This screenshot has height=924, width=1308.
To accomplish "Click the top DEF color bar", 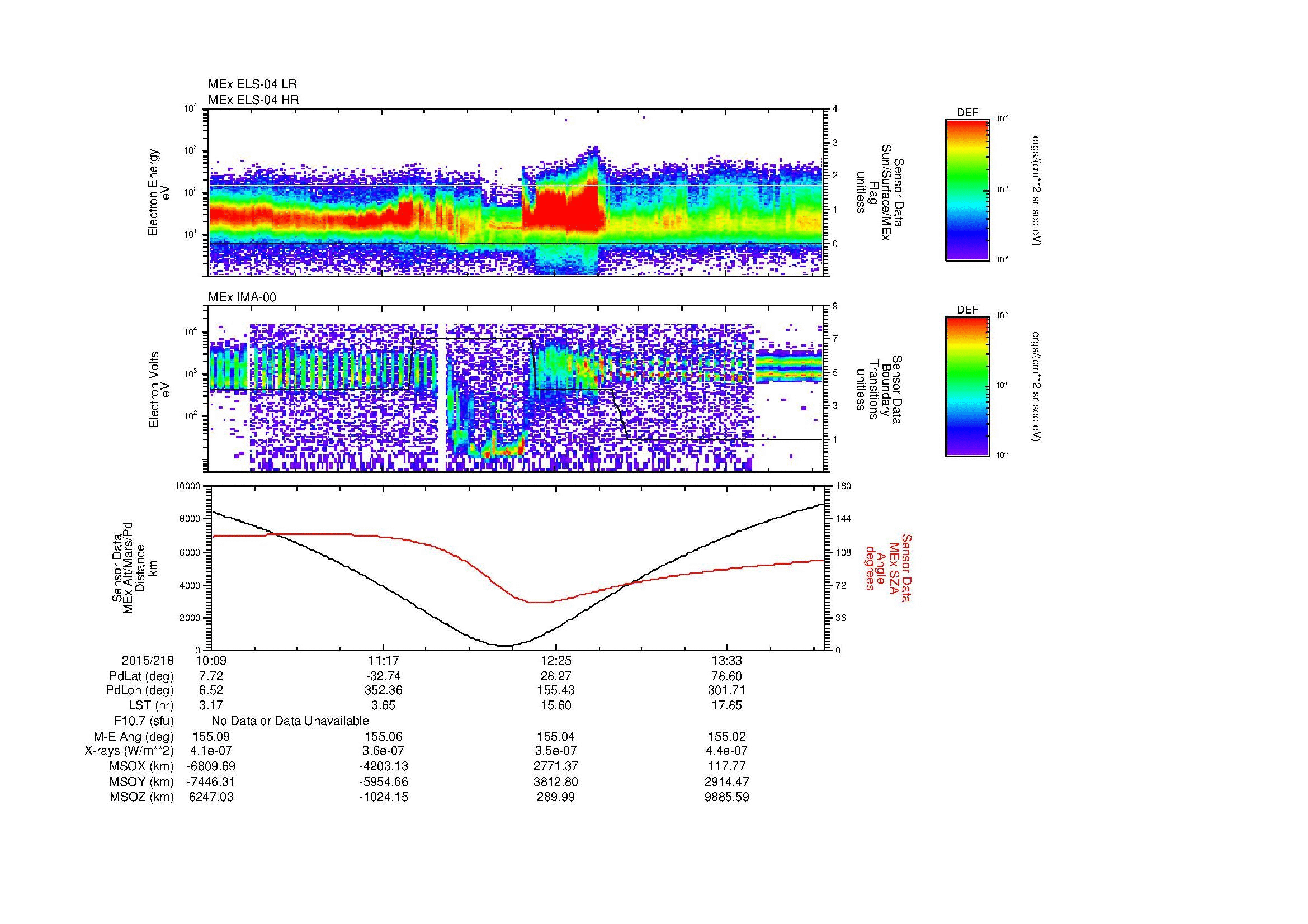I will (x=967, y=189).
